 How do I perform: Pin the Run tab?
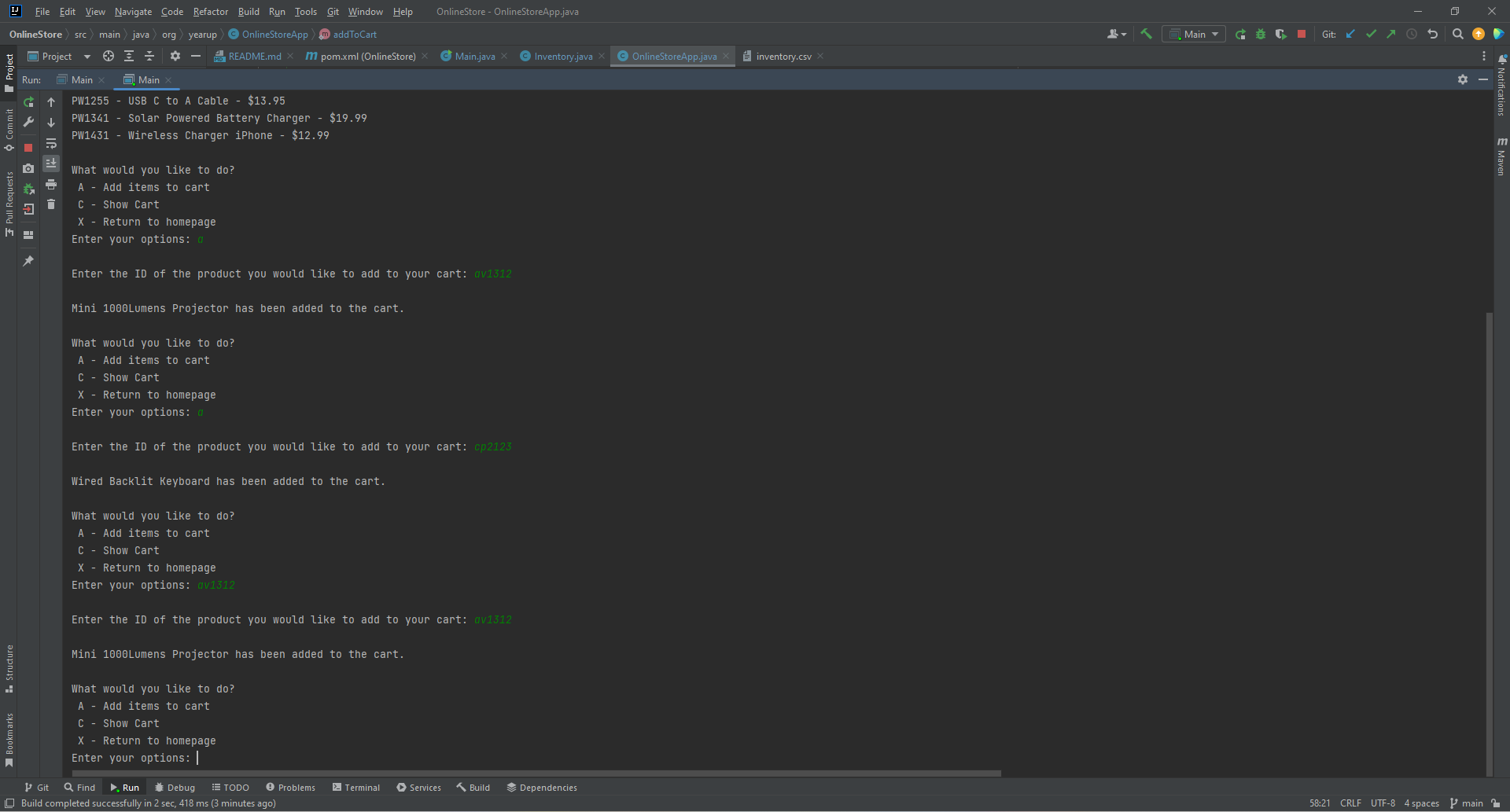pyautogui.click(x=28, y=260)
